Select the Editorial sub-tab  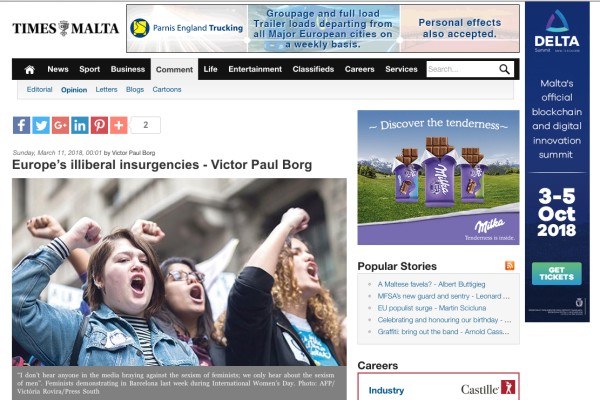39,90
